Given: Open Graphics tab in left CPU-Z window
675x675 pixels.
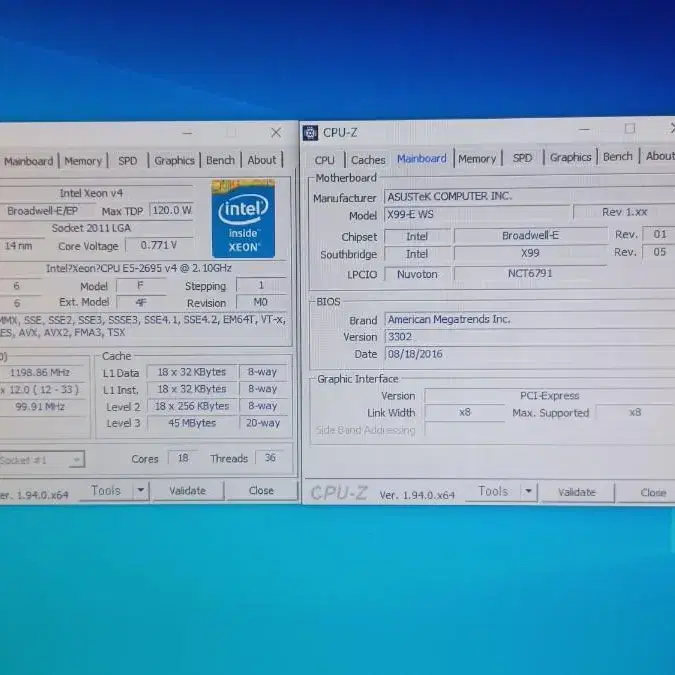Looking at the screenshot, I should pyautogui.click(x=174, y=160).
